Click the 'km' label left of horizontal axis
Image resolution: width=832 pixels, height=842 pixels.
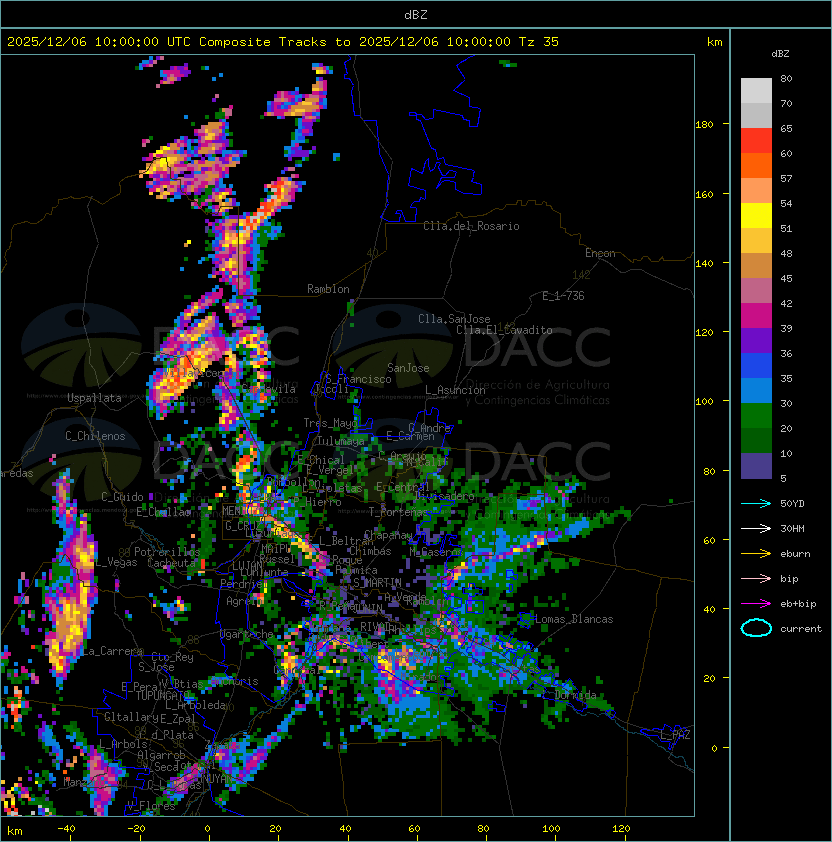click(x=15, y=831)
